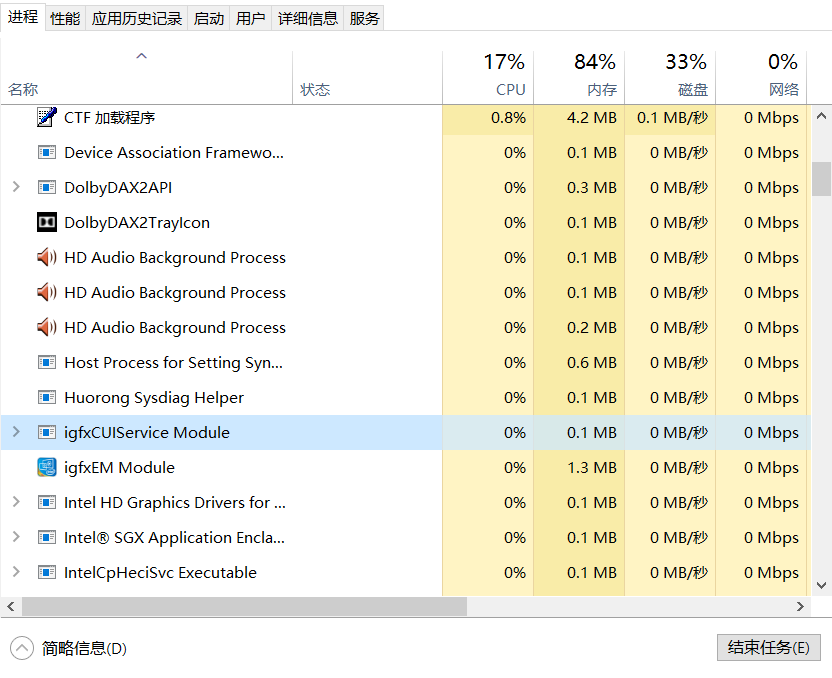The height and width of the screenshot is (678, 832).
Task: Expand the DolbyDAX2API process group
Action: coord(16,187)
